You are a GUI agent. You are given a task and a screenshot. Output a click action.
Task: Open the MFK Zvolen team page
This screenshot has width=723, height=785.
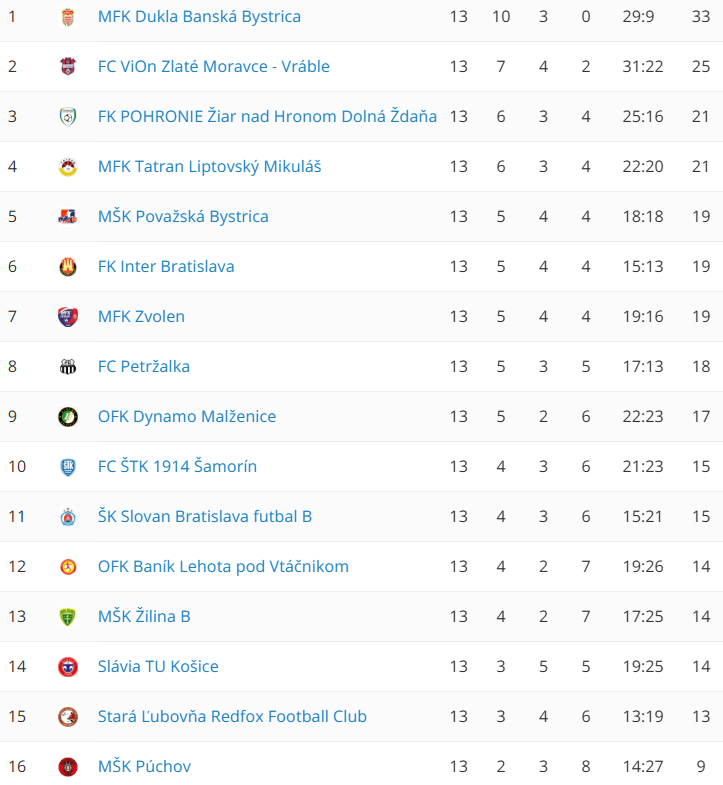[141, 316]
